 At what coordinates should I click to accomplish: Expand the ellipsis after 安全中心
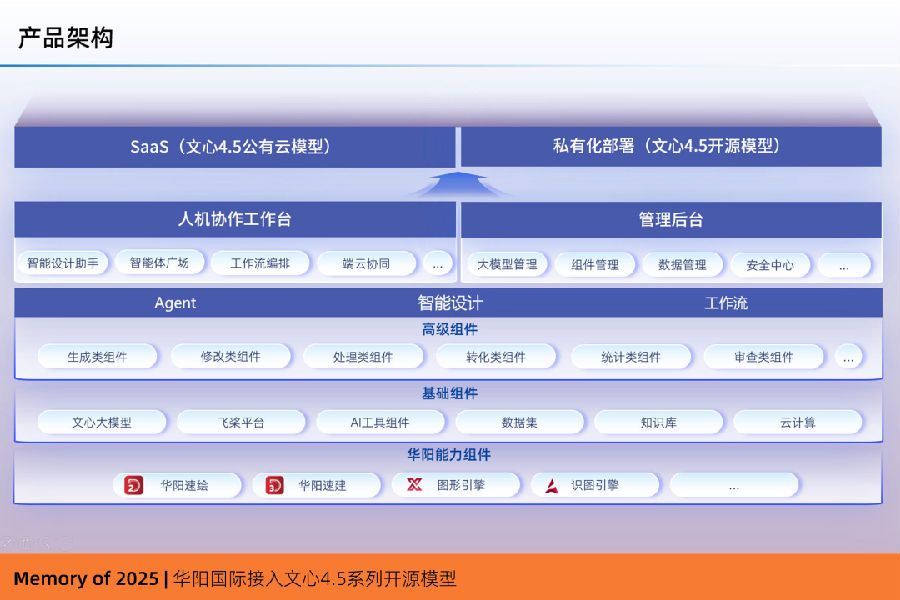(843, 265)
